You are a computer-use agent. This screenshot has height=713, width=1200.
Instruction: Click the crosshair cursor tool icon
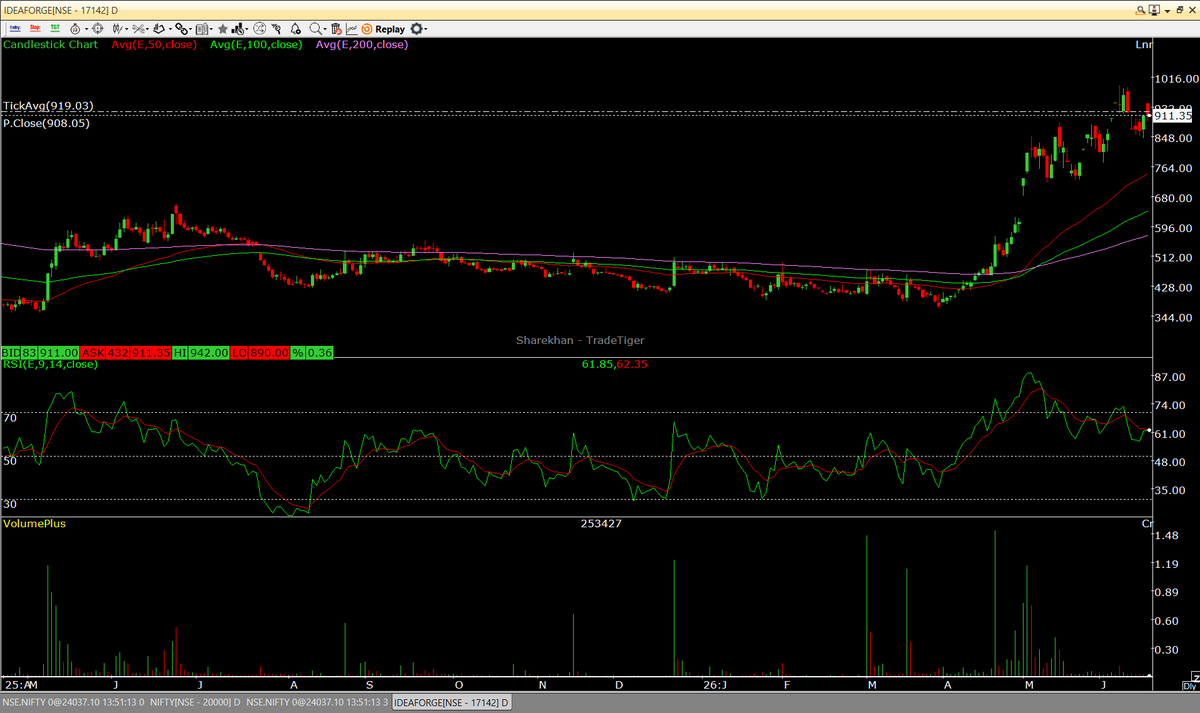(98, 29)
